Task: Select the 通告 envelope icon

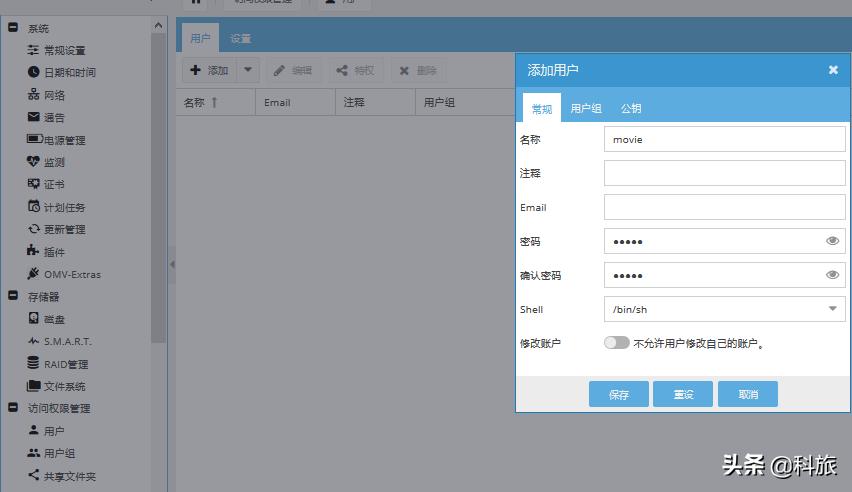Action: (x=34, y=118)
